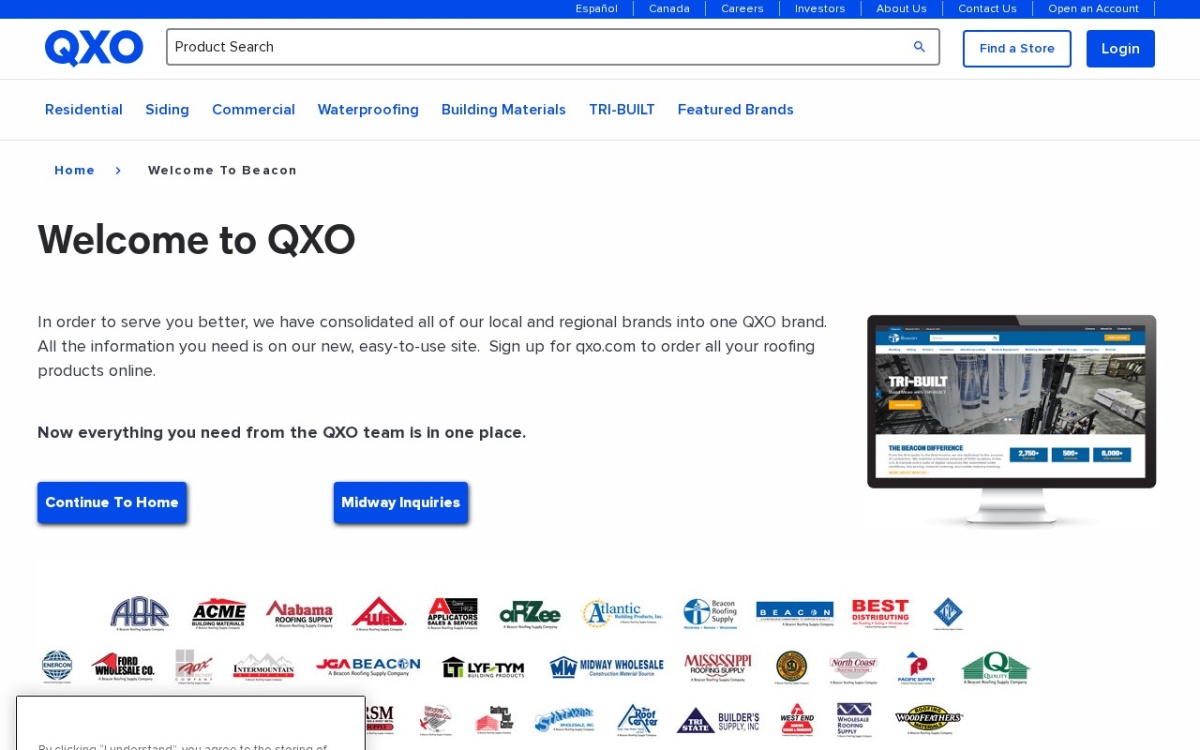Click the QXO logo in header

click(94, 48)
